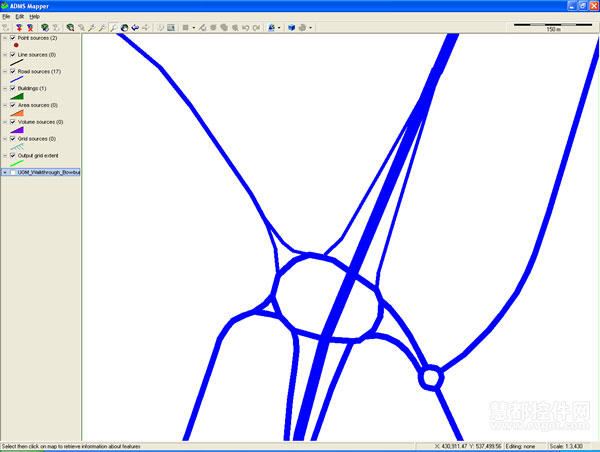
Task: Click the Scale 1:3,430 status entry
Action: tap(566, 446)
